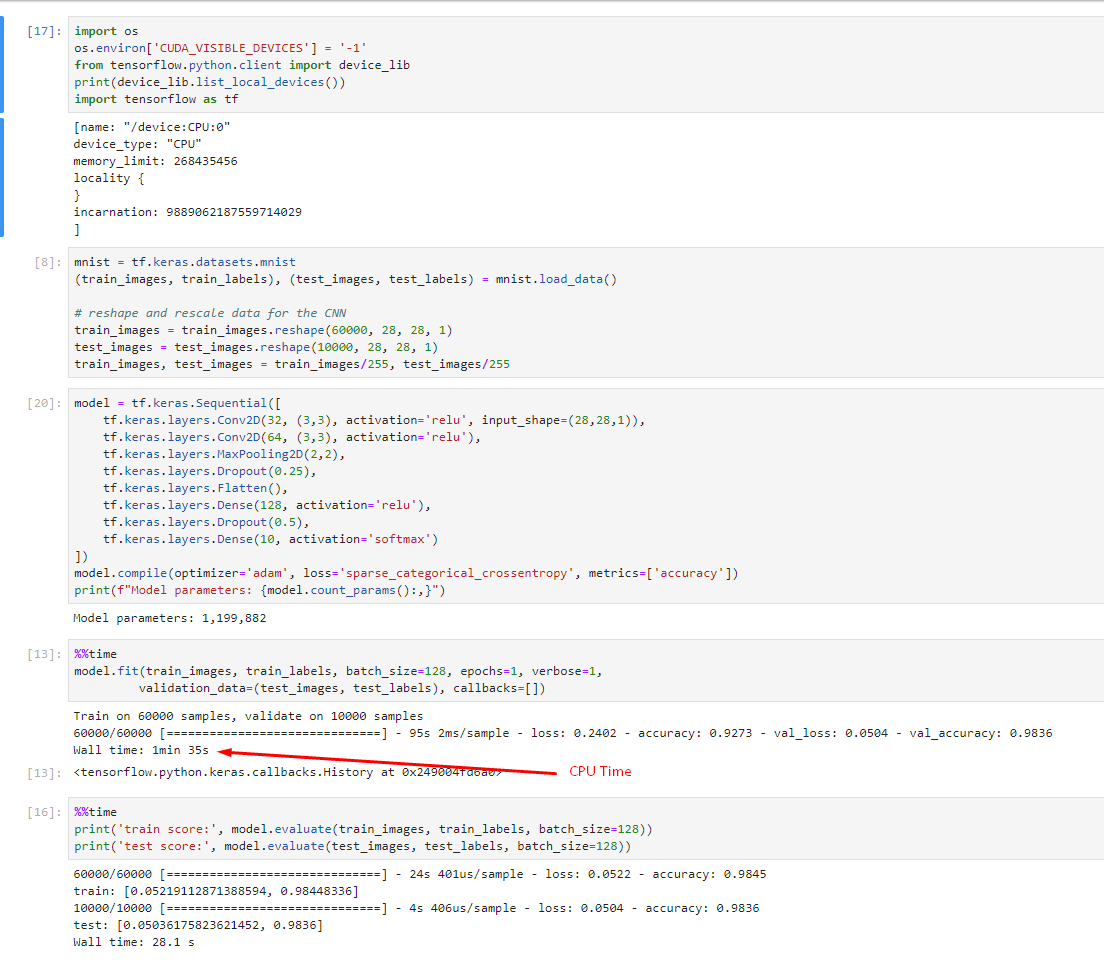The width and height of the screenshot is (1104, 963).
Task: Click the model.compile(optimizer='adam') line
Action: click(x=406, y=573)
